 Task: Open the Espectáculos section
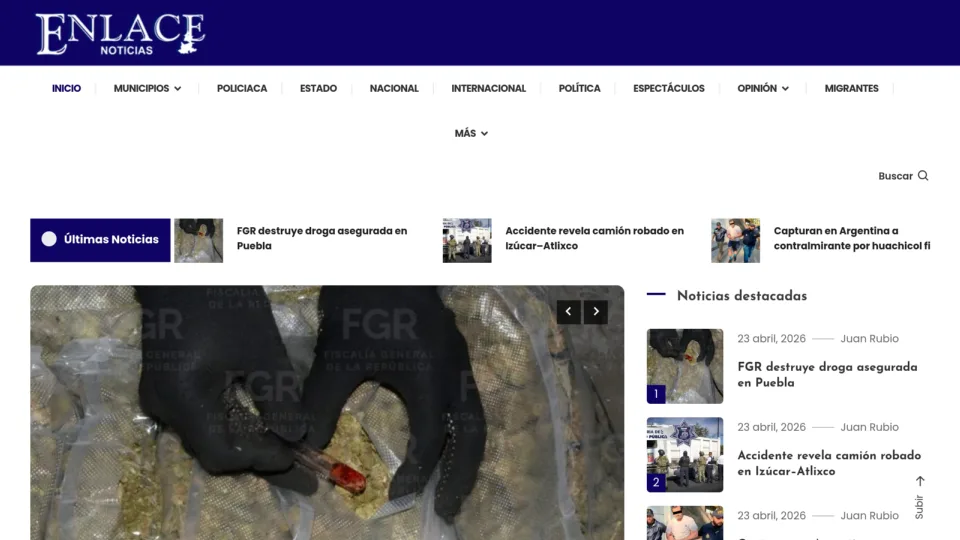669,88
